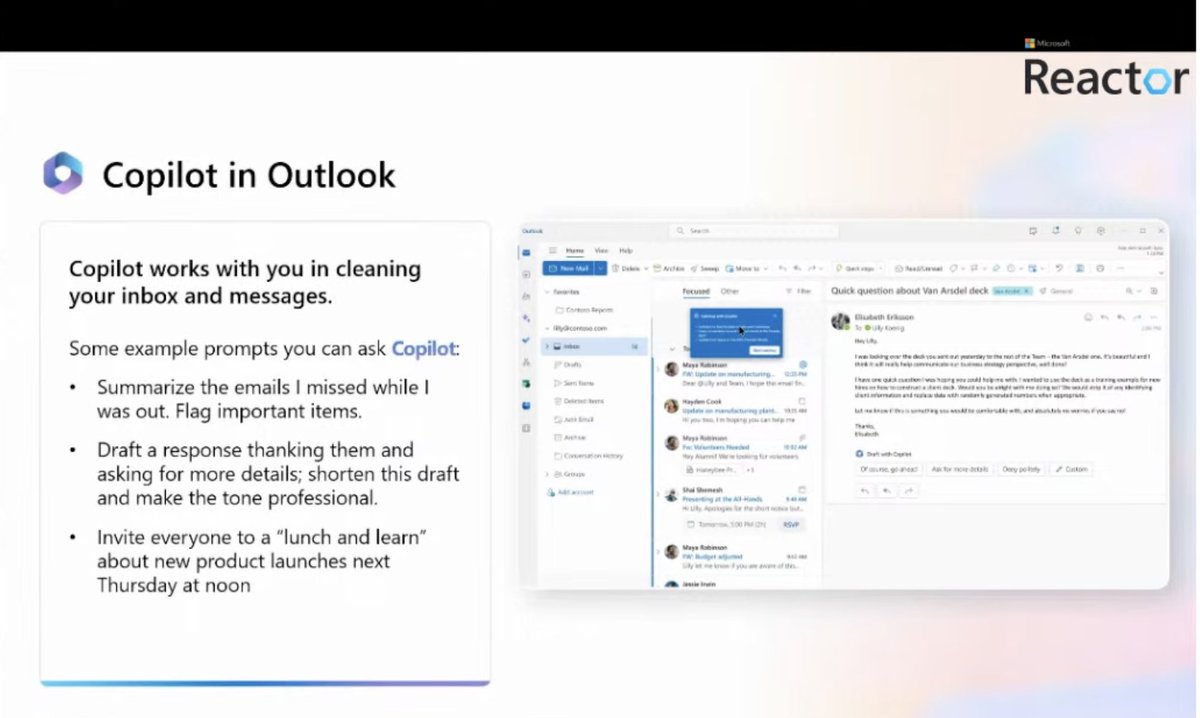
Task: Switch to the Home ribbon tab
Action: tap(575, 250)
